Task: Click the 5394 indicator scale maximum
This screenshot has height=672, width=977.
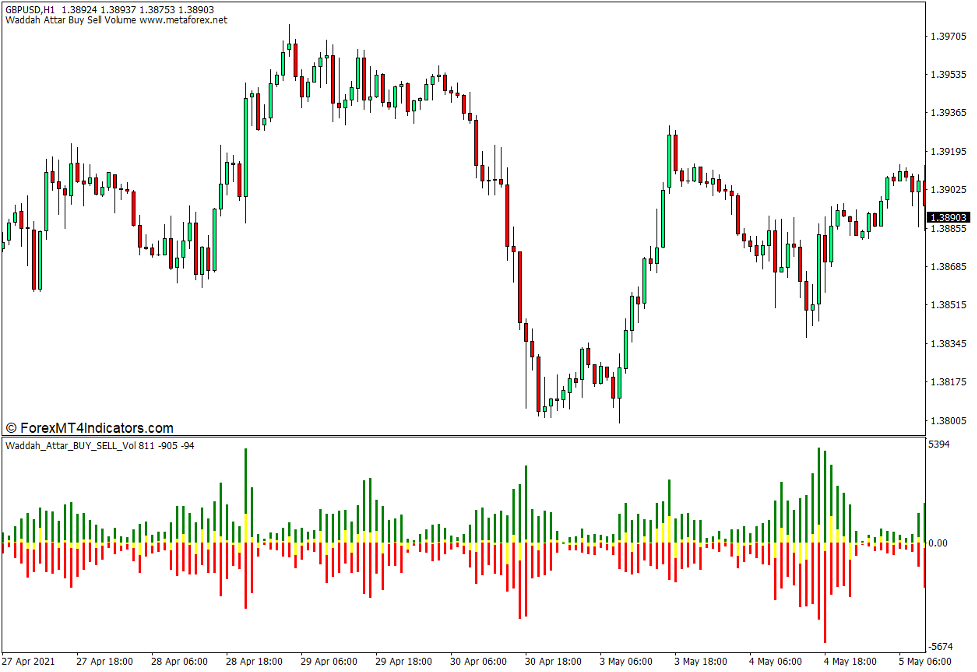Action: 939,444
